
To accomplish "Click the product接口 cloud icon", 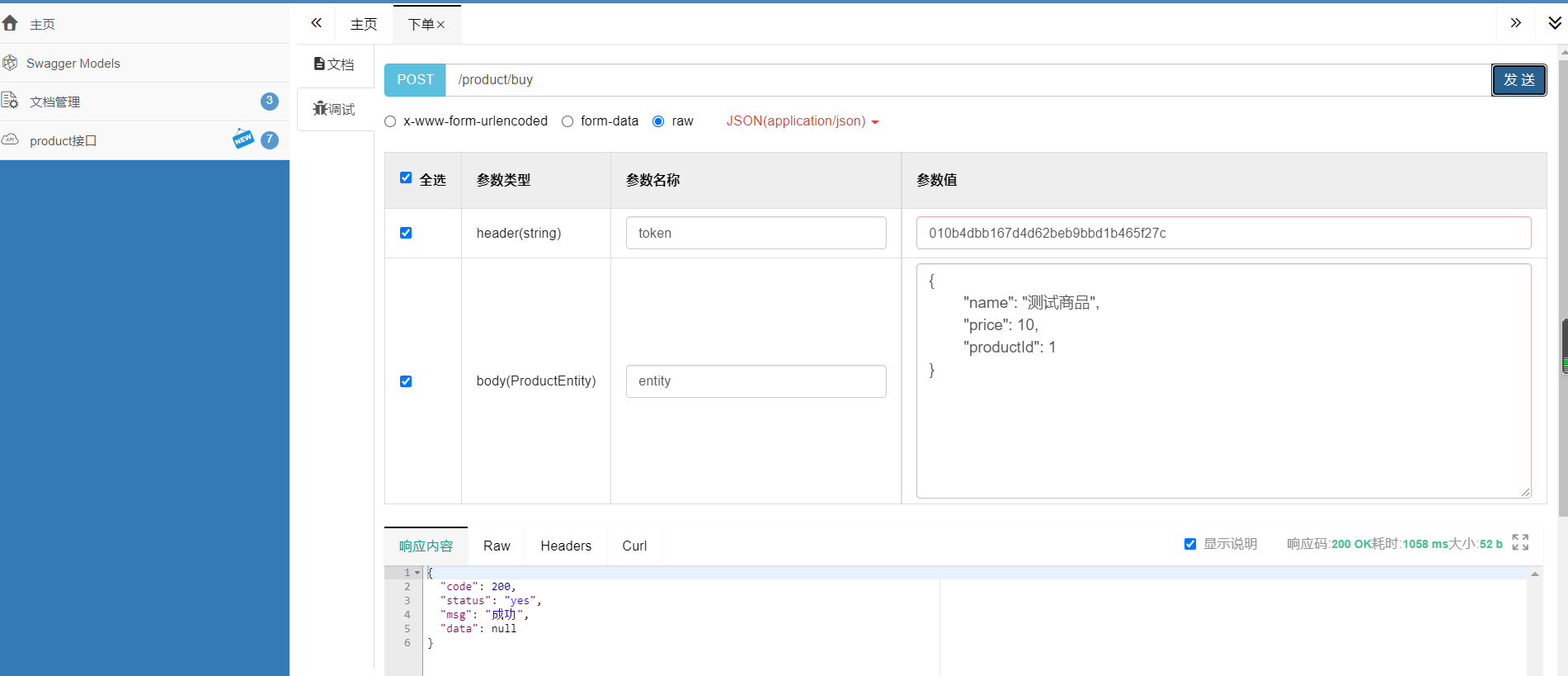I will (10, 139).
